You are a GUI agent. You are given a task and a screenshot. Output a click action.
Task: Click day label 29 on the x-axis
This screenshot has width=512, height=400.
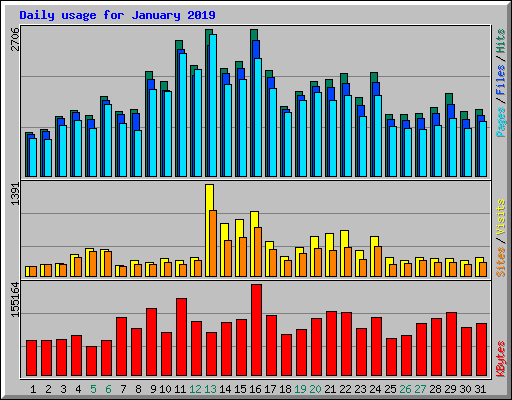coord(450,389)
